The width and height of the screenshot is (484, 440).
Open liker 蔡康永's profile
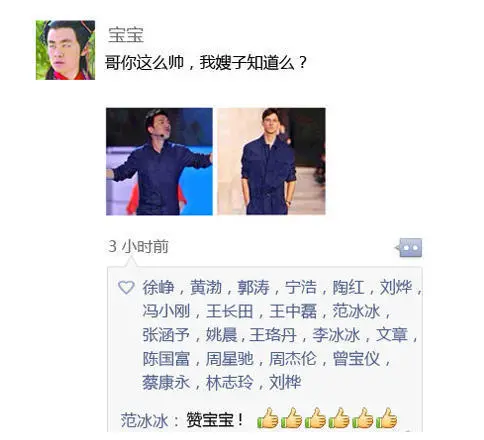click(166, 383)
